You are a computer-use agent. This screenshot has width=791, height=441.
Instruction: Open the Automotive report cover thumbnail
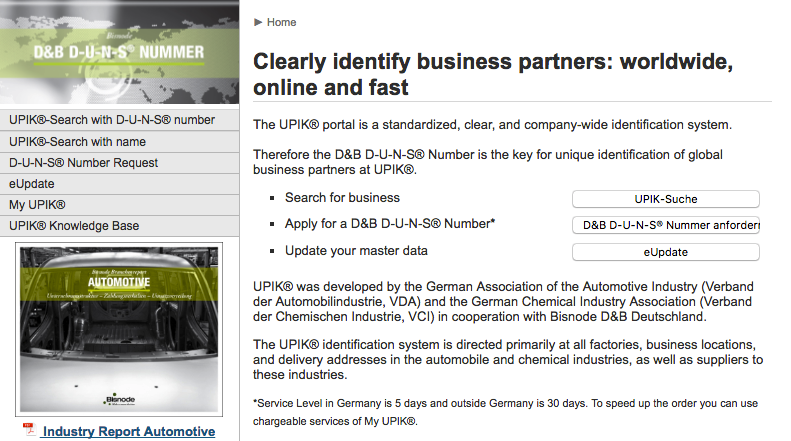click(x=119, y=328)
